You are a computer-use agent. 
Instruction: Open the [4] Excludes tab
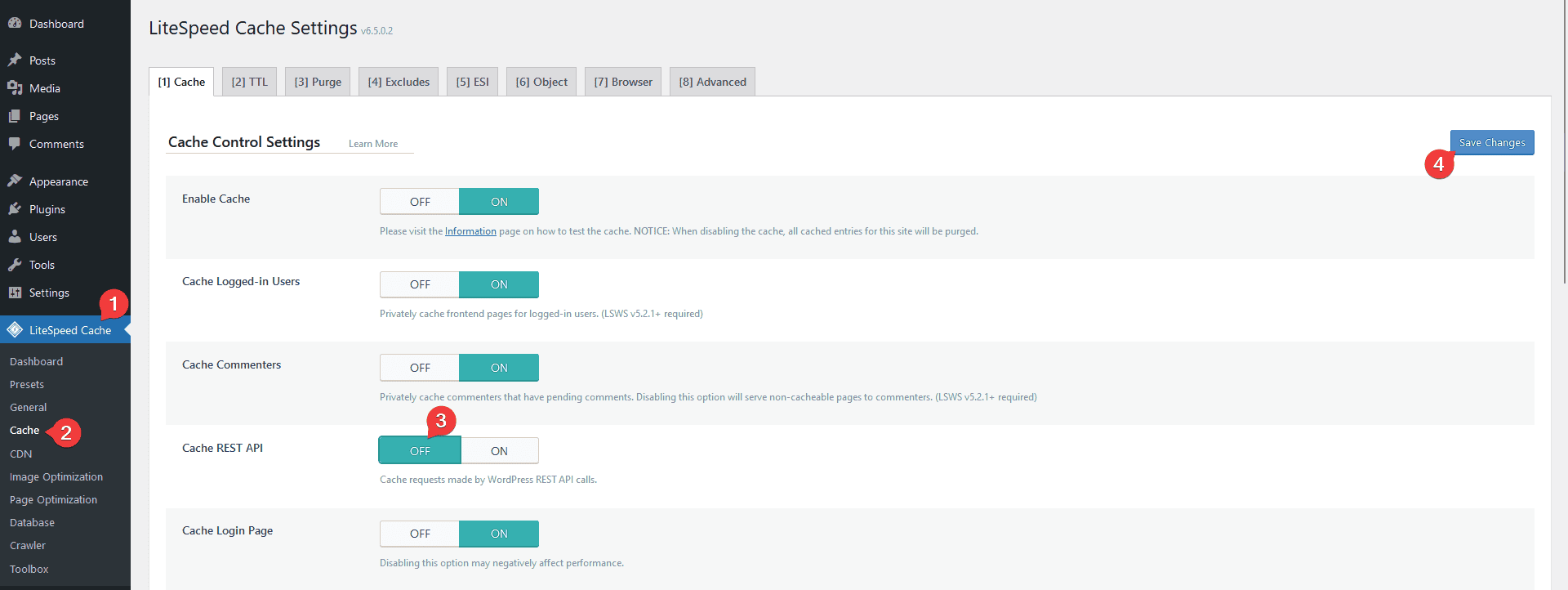click(x=399, y=82)
